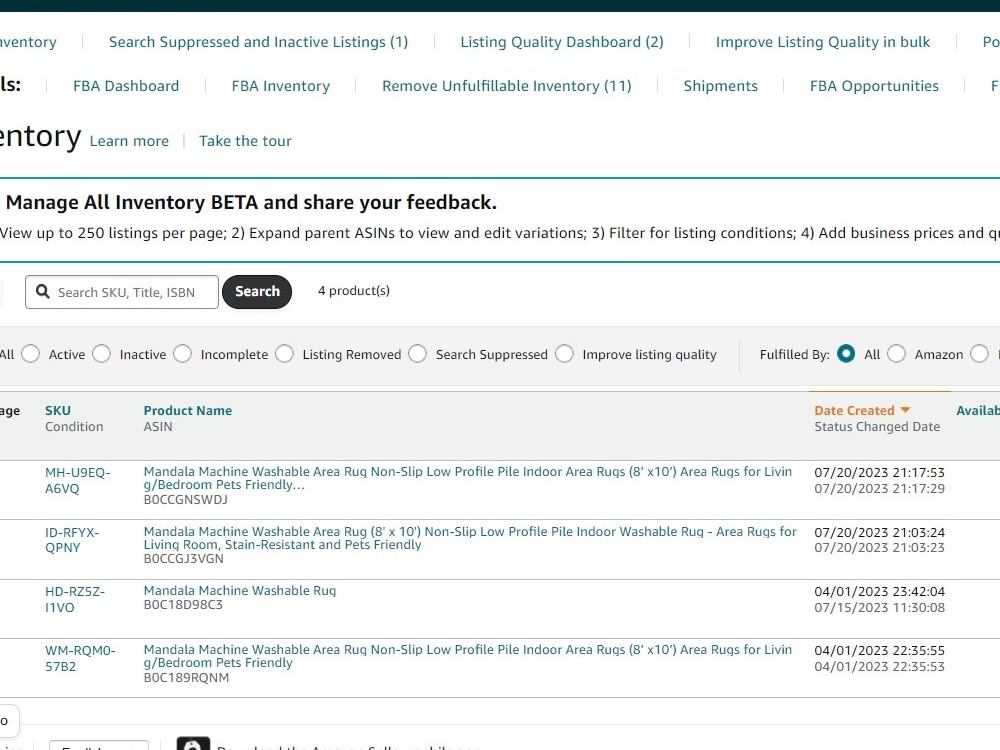Open SKU MH-U9EQ-A6VQ
Viewport: 1000px width, 750px height.
pos(77,480)
